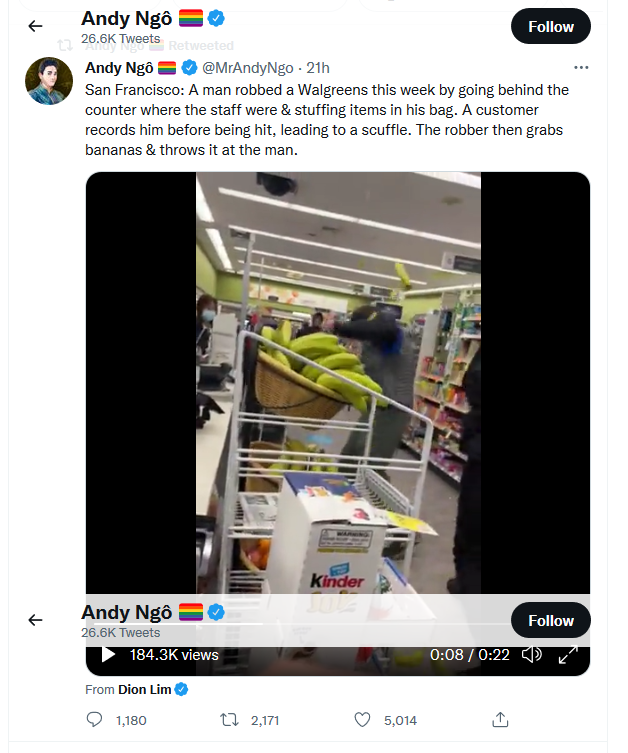Open Andy Ngô name in tweet header
628x753 pixels.
[119, 68]
